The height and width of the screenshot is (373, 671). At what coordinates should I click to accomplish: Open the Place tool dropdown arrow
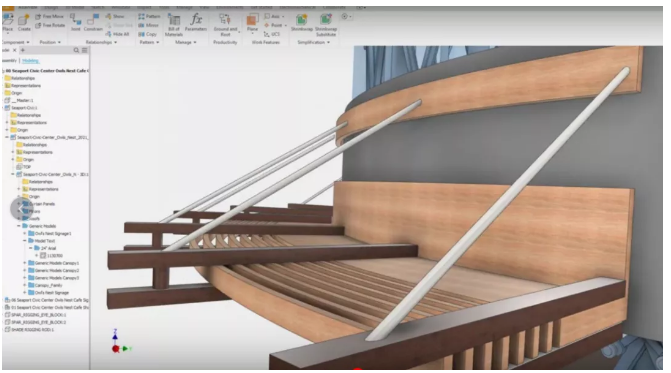click(x=8, y=33)
